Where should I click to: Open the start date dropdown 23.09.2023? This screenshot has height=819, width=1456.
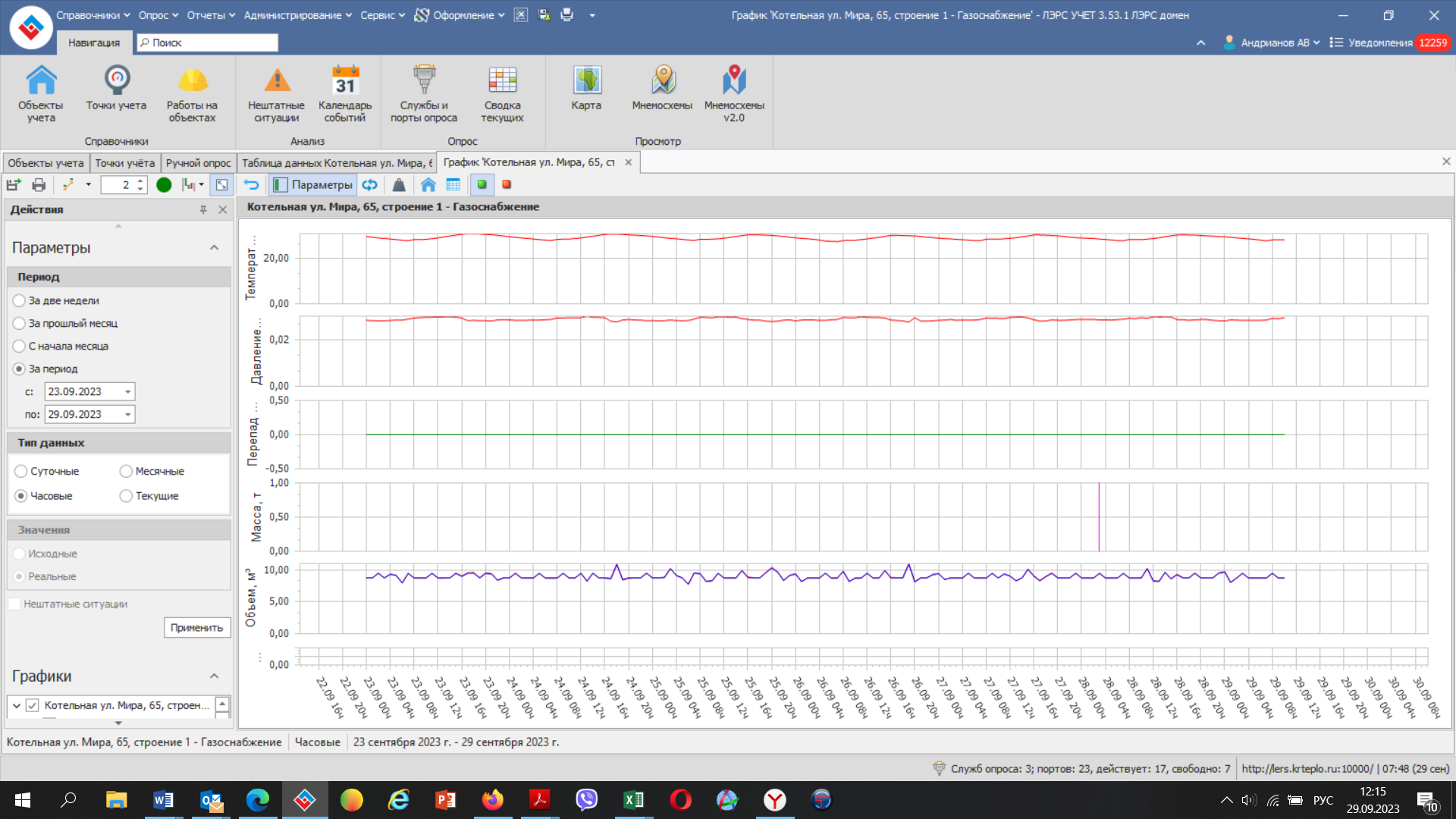pyautogui.click(x=127, y=391)
